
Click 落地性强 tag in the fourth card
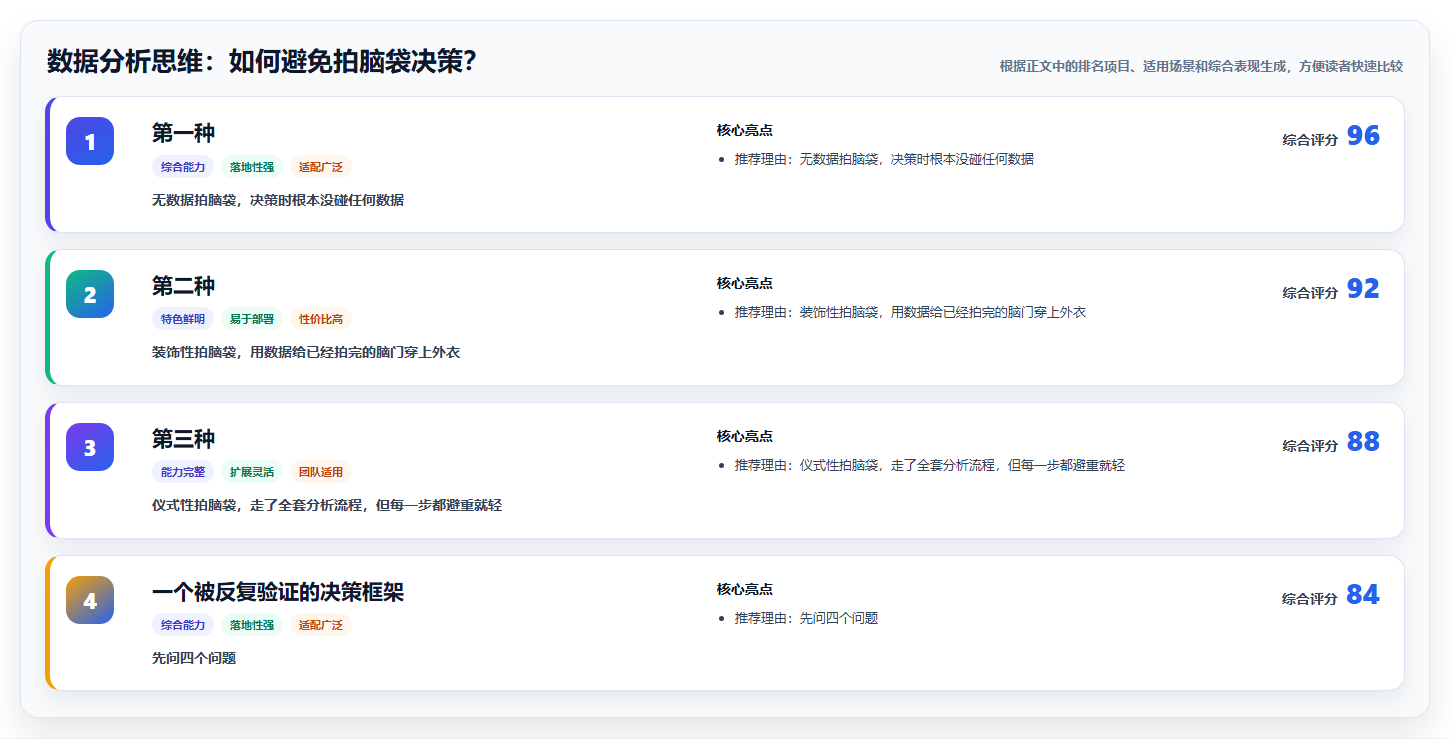click(x=252, y=625)
